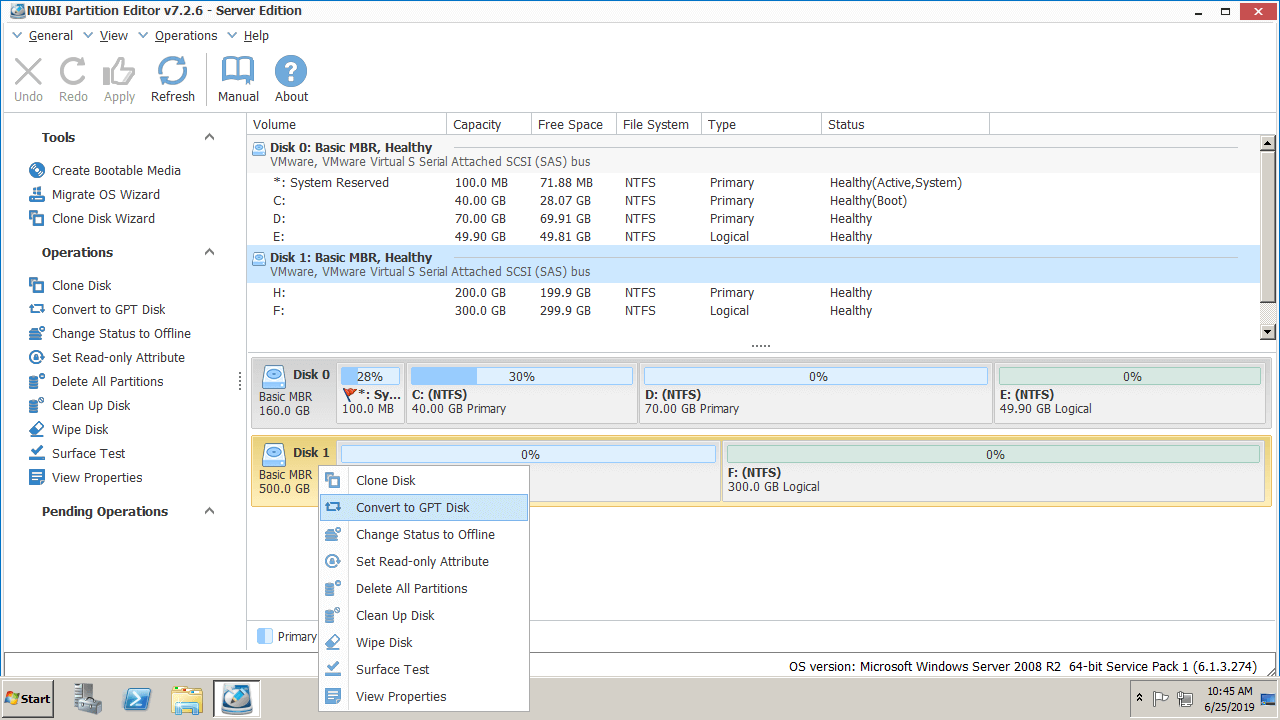The height and width of the screenshot is (720, 1280).
Task: Choose Convert to GPT Disk in context menu
Action: (x=412, y=508)
